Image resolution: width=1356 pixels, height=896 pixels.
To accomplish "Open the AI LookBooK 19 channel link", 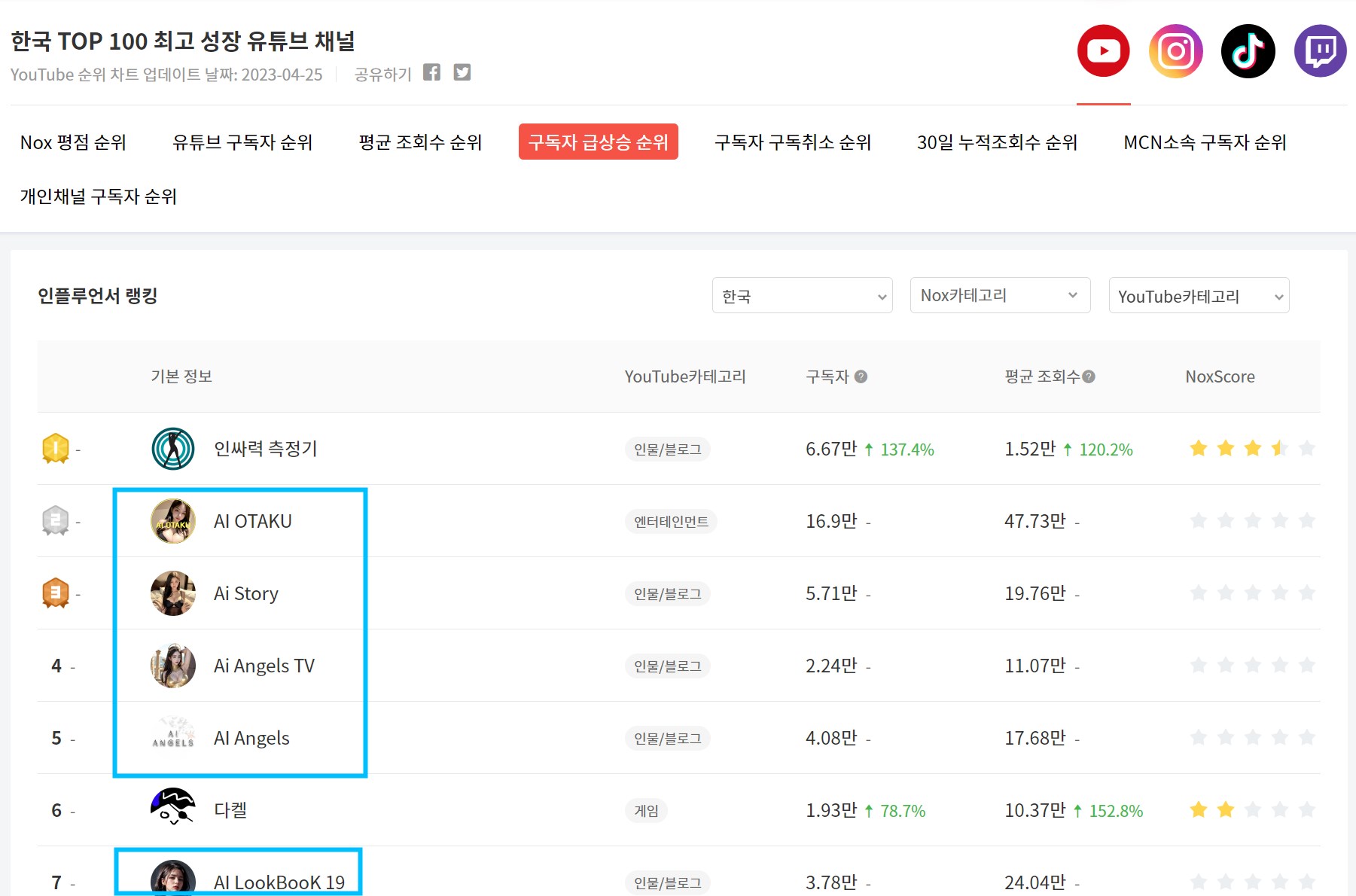I will click(x=279, y=882).
